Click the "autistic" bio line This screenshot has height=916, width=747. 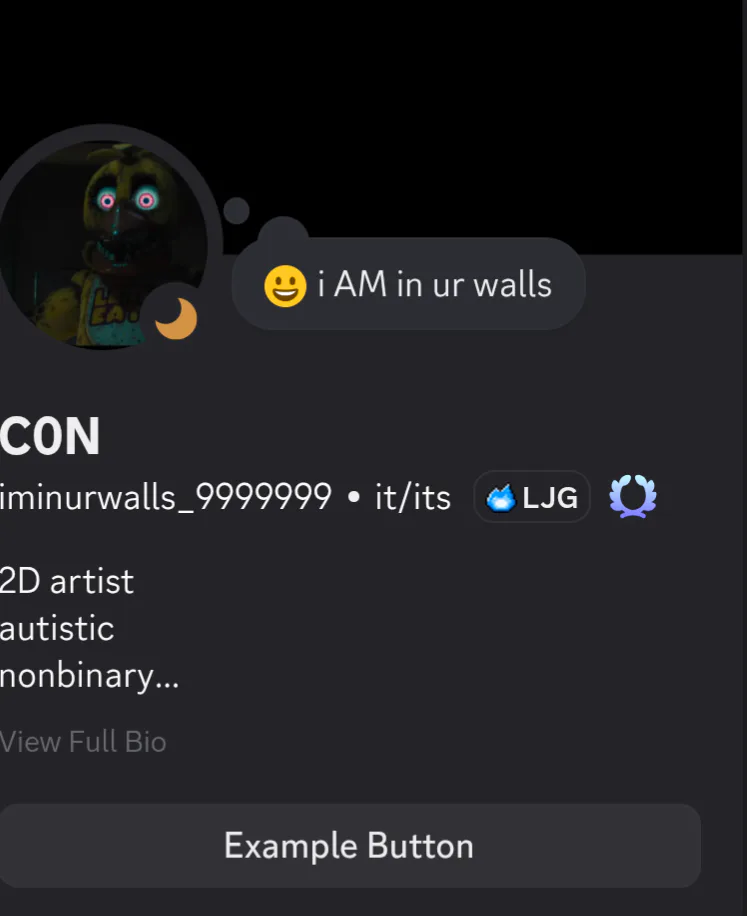(x=57, y=629)
